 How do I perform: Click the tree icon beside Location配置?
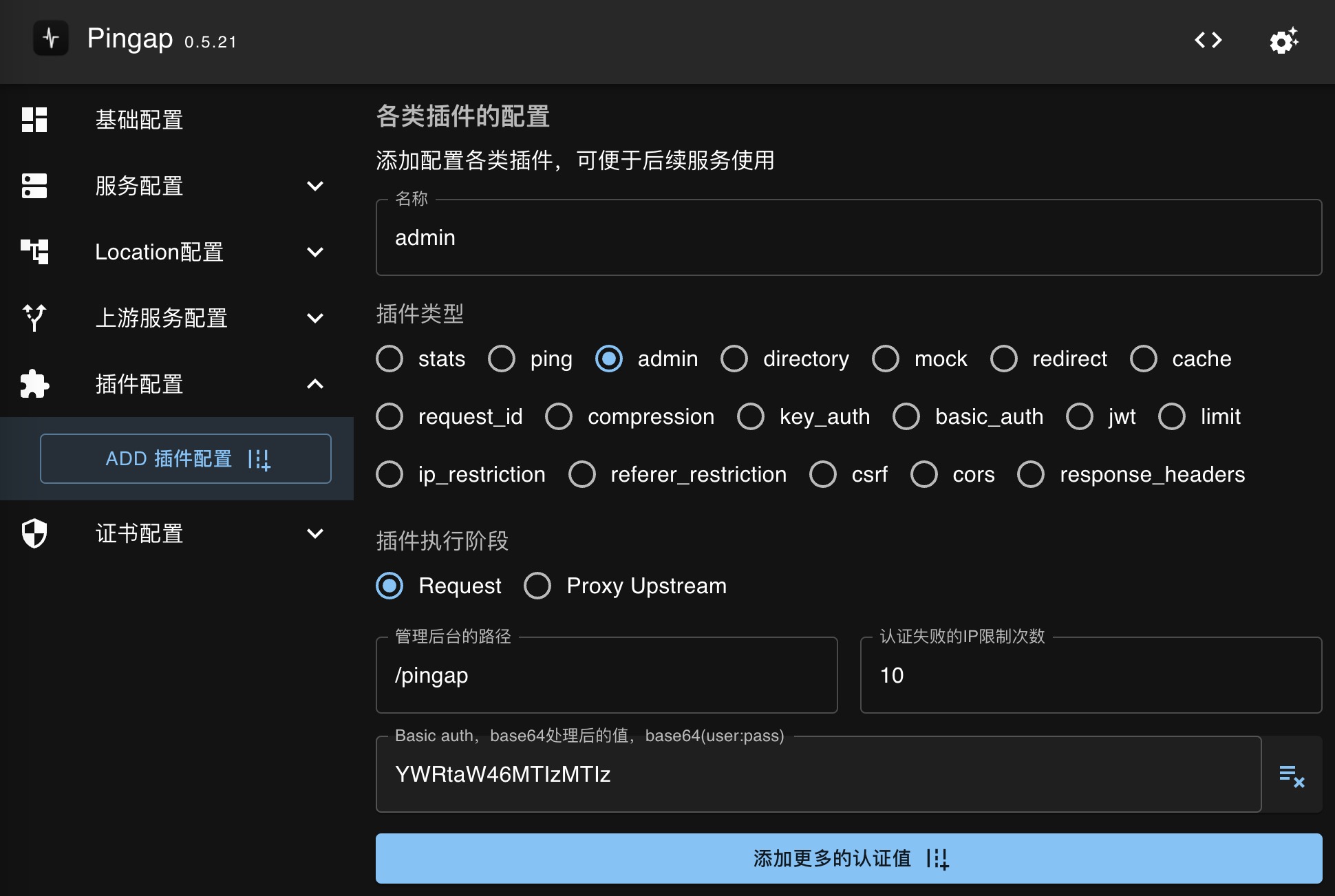pos(34,252)
